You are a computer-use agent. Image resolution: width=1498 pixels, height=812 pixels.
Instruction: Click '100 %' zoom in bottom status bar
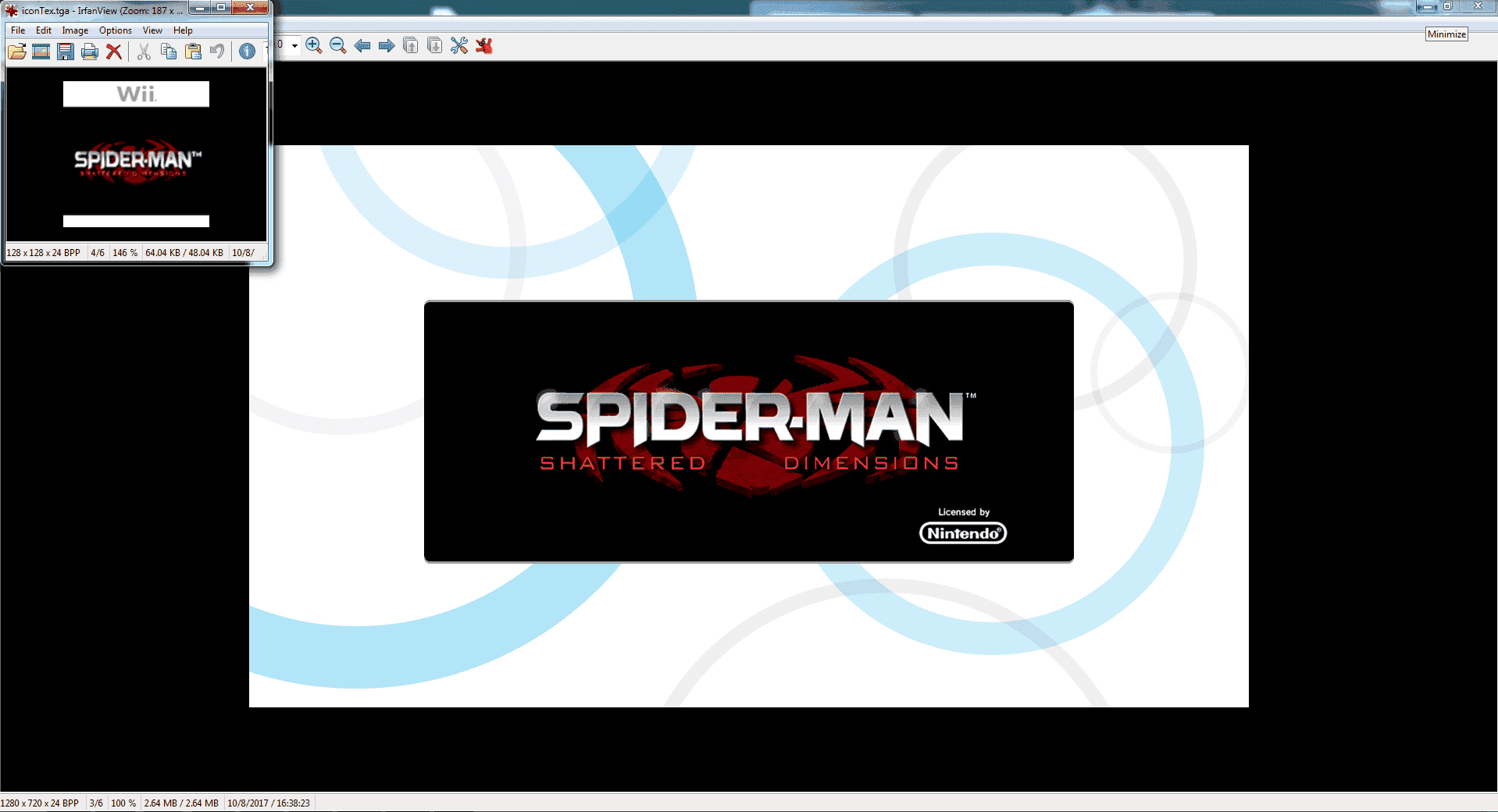(123, 803)
